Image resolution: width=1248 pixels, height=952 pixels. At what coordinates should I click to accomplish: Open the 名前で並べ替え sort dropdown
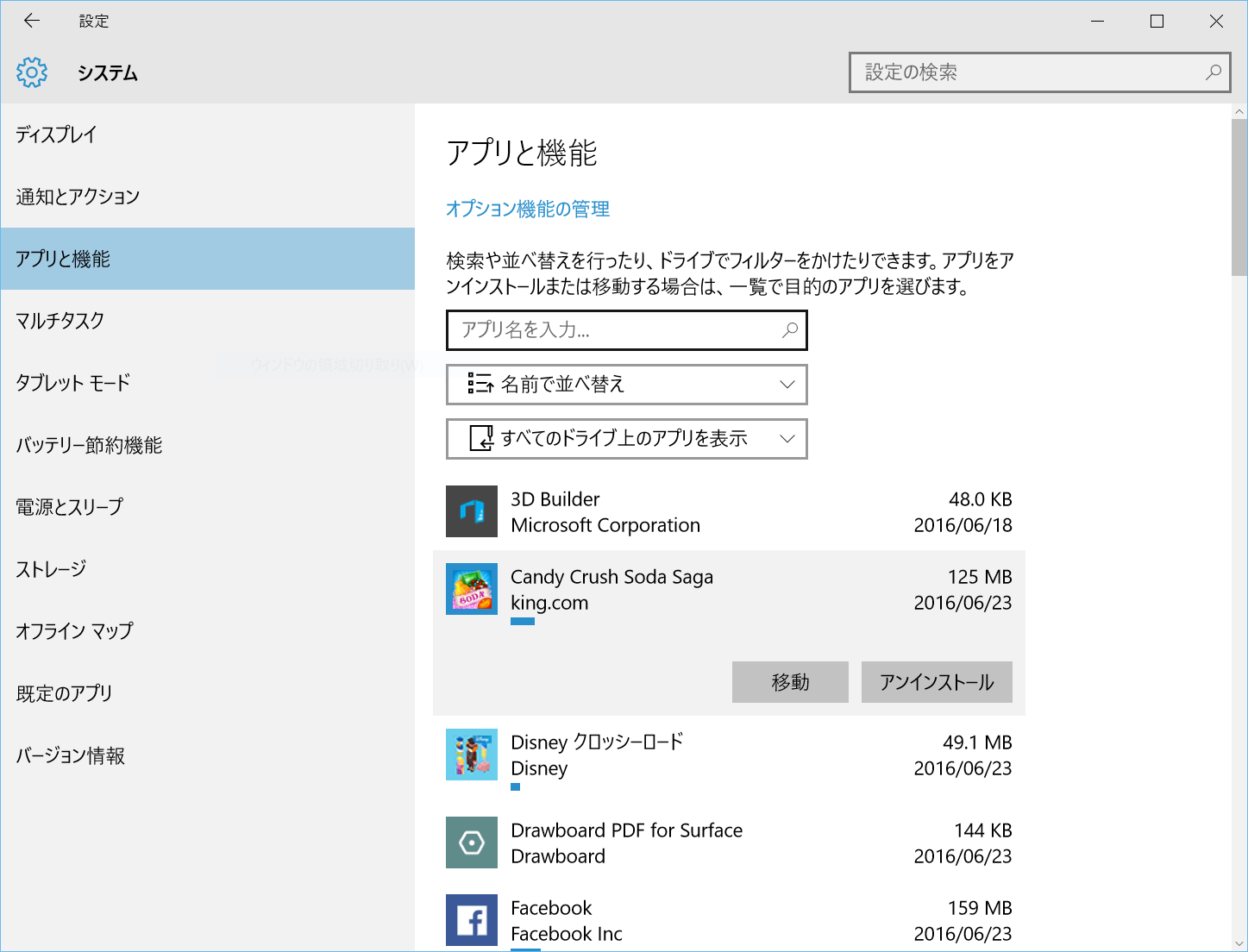pyautogui.click(x=627, y=385)
